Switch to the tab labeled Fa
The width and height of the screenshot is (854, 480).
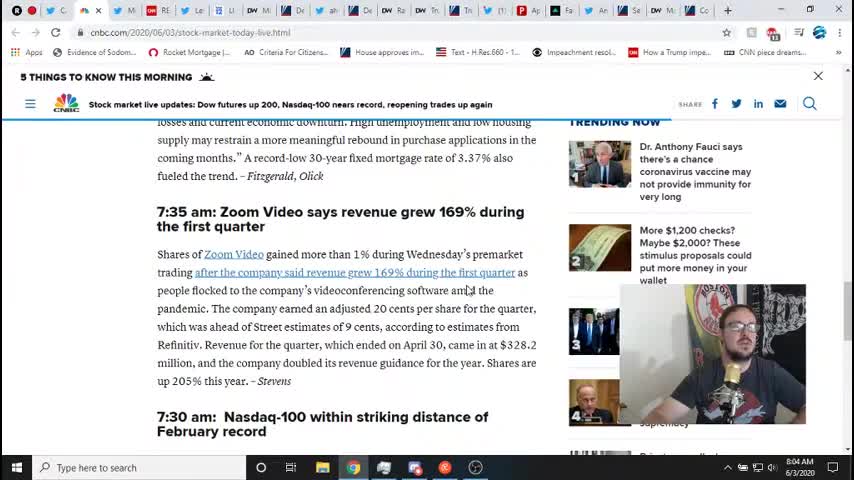[x=563, y=10]
